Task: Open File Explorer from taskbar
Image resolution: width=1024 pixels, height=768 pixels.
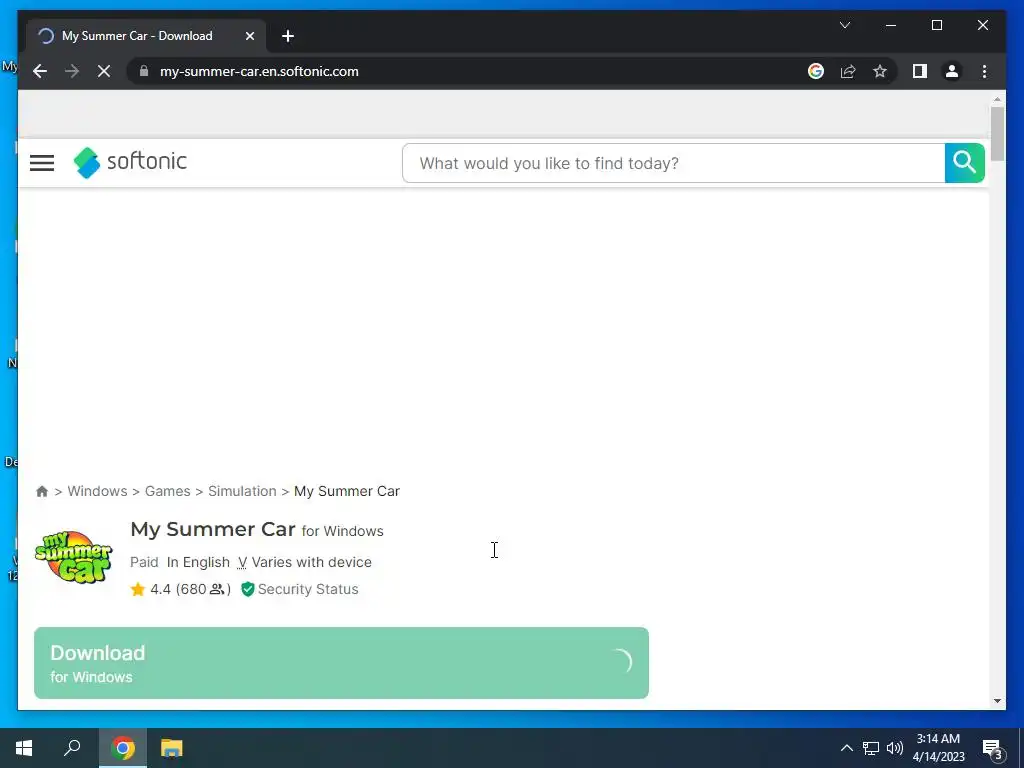Action: pos(172,748)
